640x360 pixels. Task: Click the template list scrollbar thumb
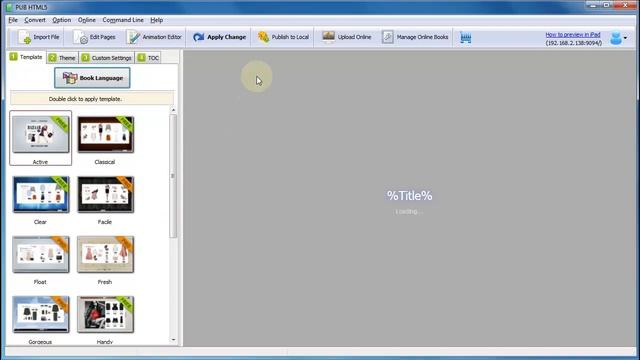173,176
